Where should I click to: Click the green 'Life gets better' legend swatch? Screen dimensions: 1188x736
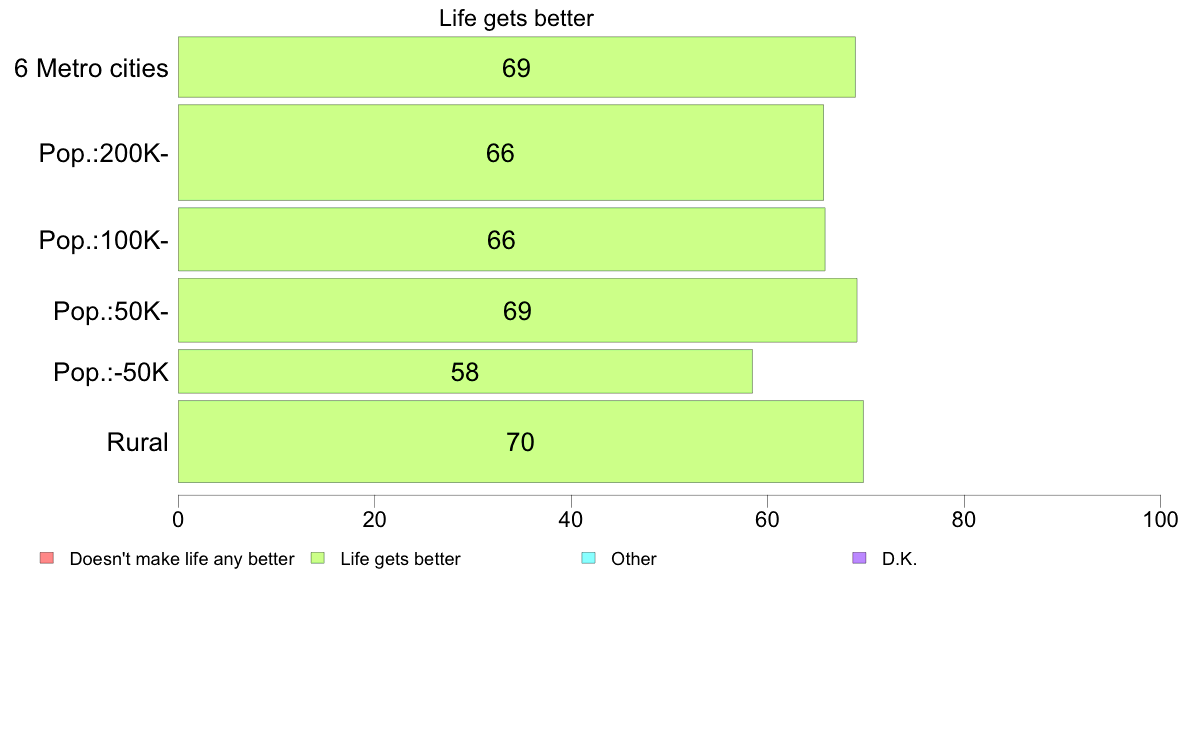317,559
